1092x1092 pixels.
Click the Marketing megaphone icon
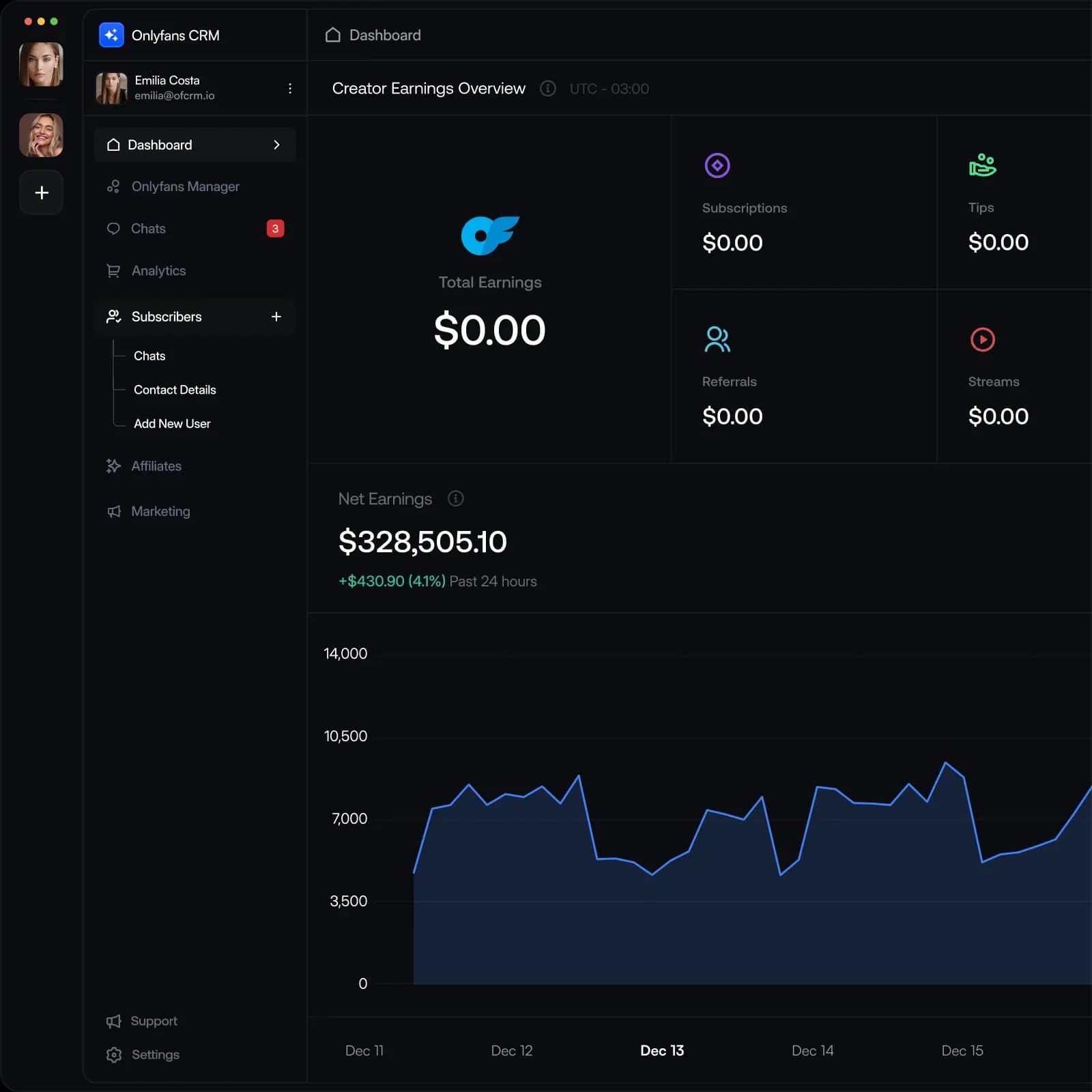pyautogui.click(x=113, y=511)
